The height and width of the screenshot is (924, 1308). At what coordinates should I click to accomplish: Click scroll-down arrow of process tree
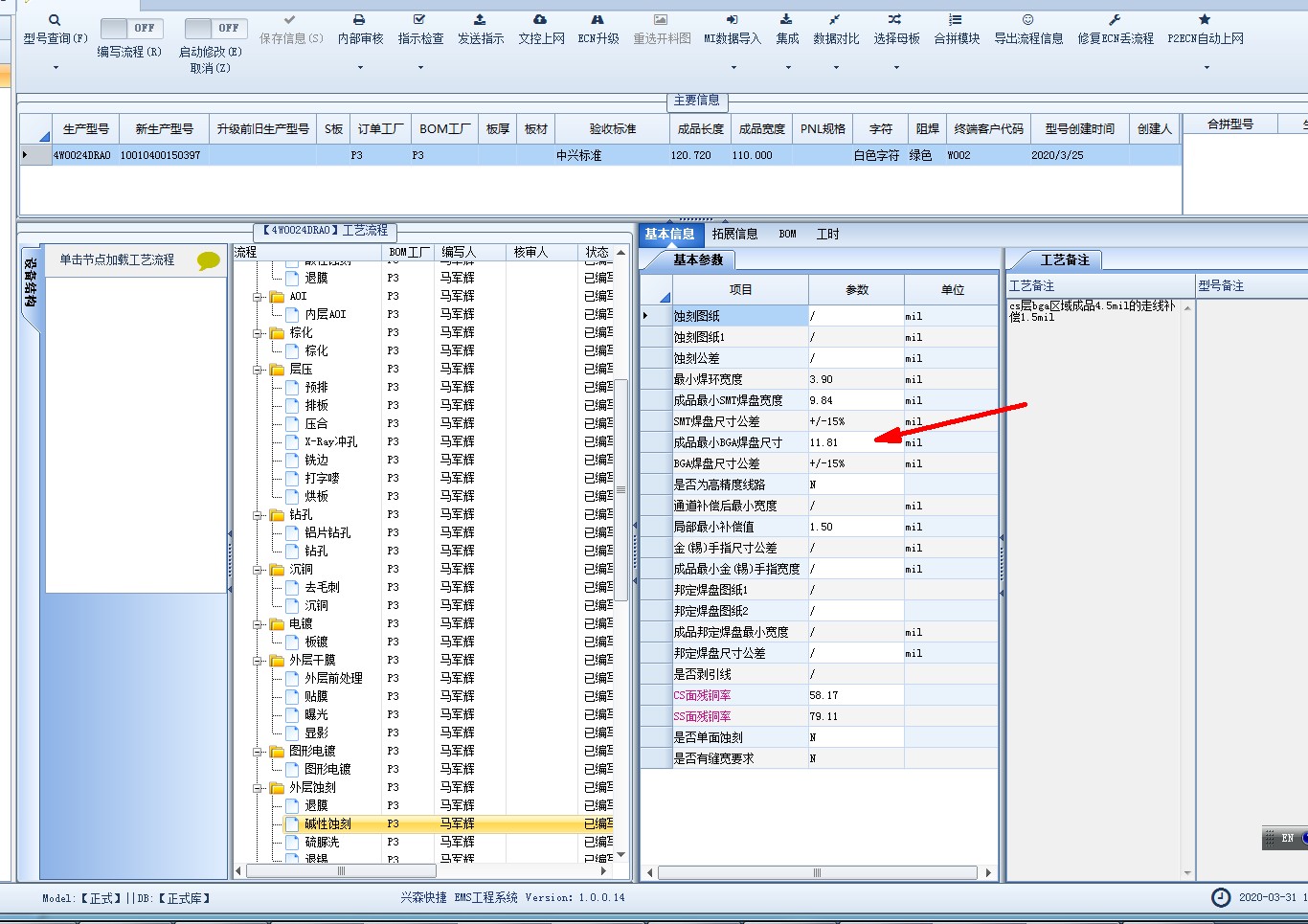620,854
